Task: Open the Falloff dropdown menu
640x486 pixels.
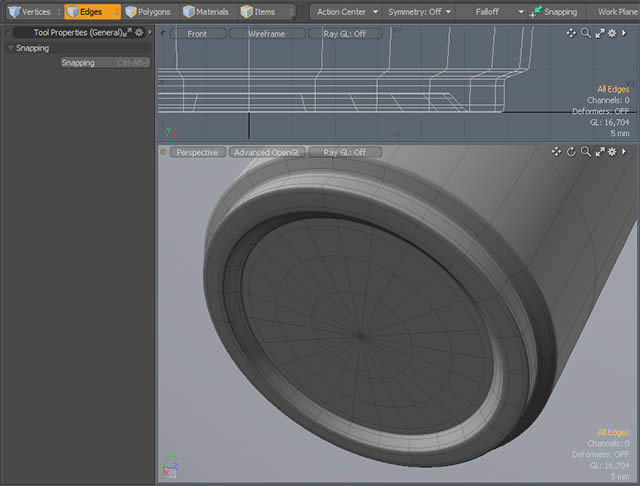Action: click(491, 12)
